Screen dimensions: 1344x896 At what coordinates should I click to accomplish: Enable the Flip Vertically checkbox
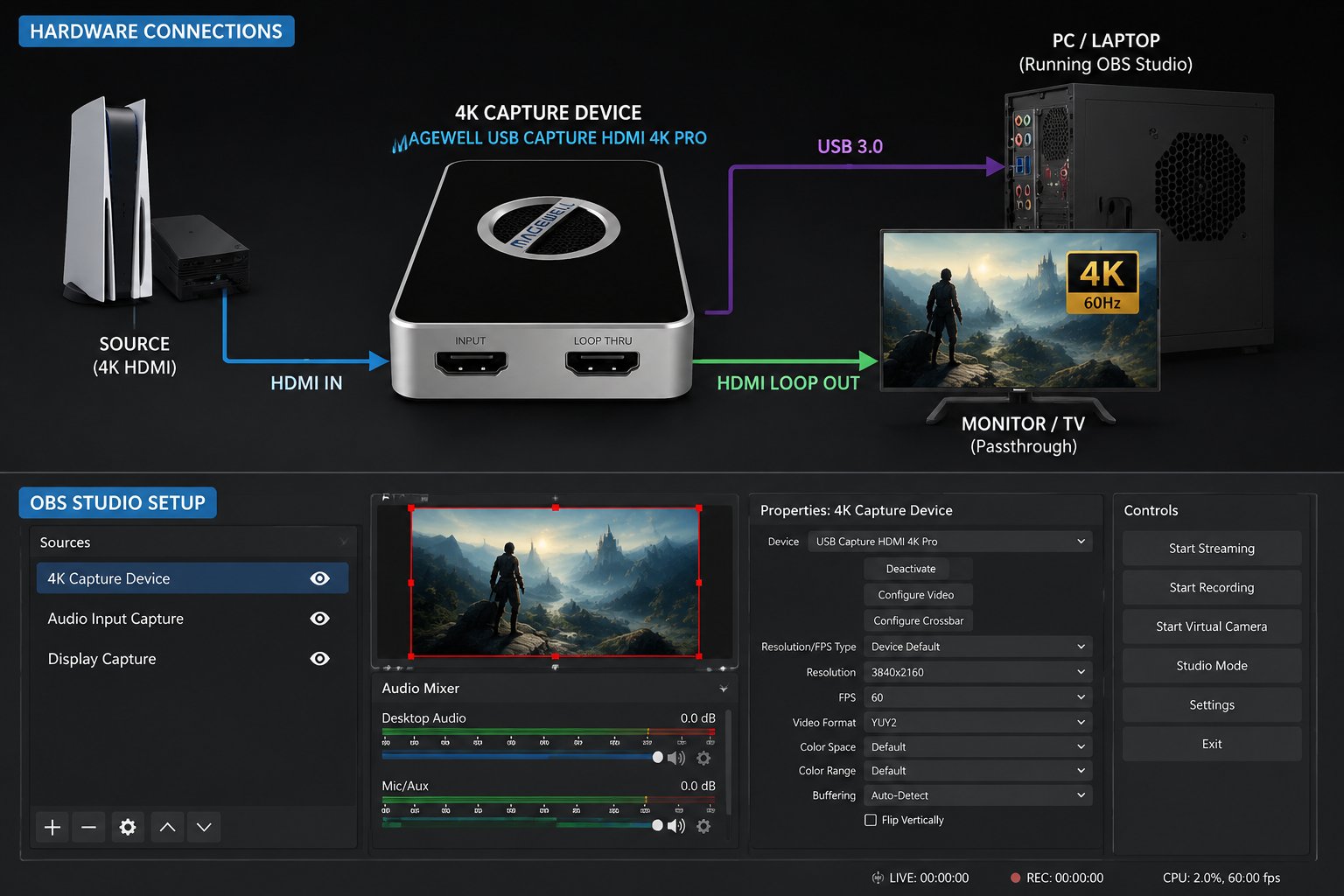point(871,820)
